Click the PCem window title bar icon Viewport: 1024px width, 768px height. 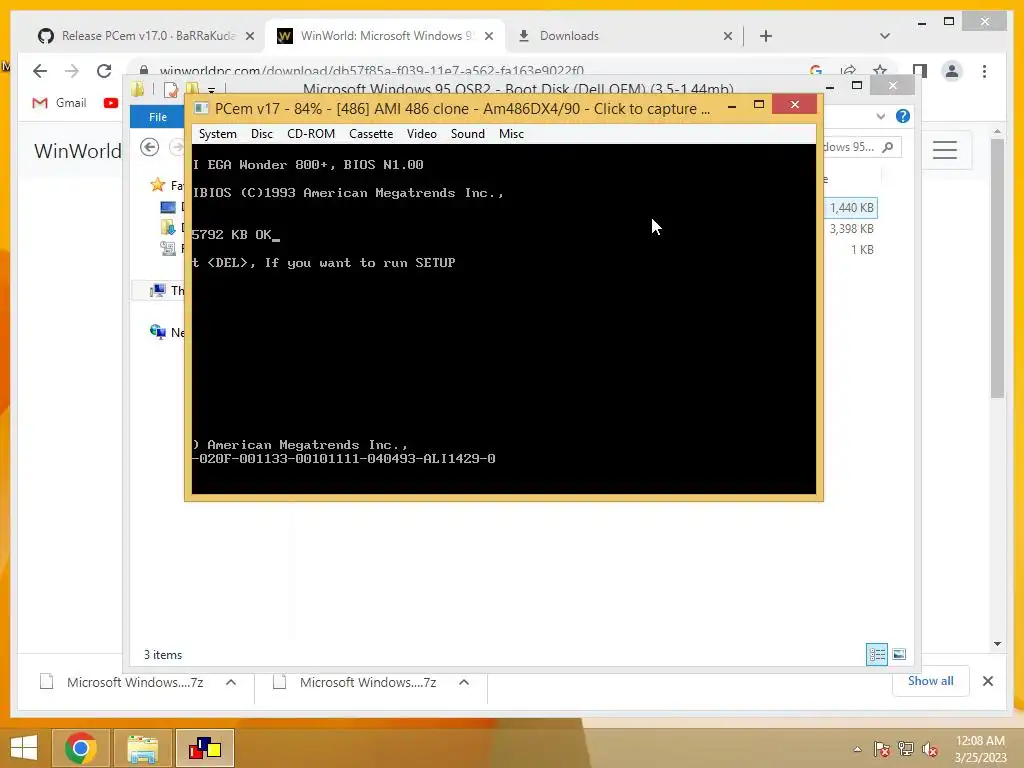click(202, 108)
